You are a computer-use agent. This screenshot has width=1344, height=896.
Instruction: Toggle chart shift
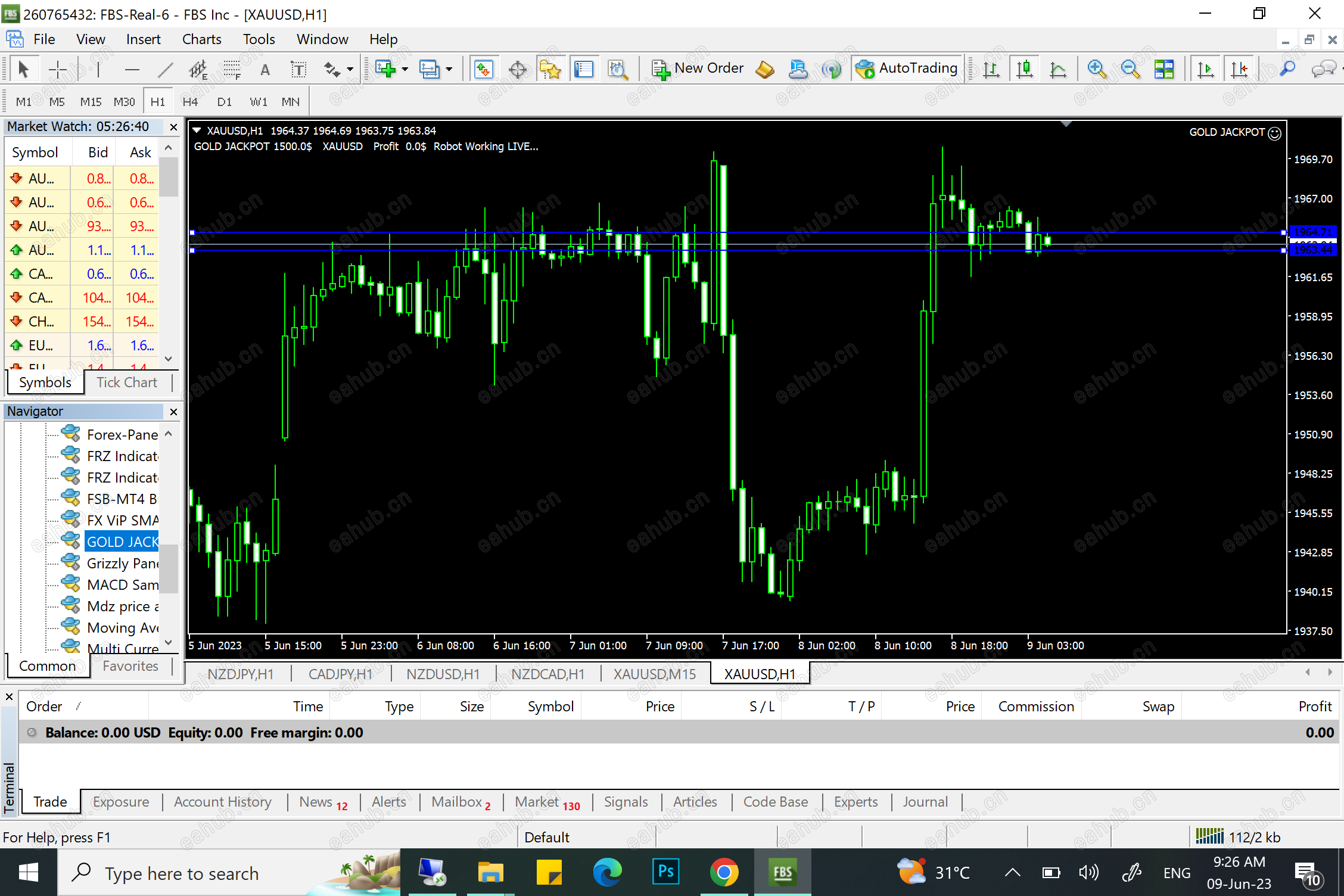[x=1240, y=69]
